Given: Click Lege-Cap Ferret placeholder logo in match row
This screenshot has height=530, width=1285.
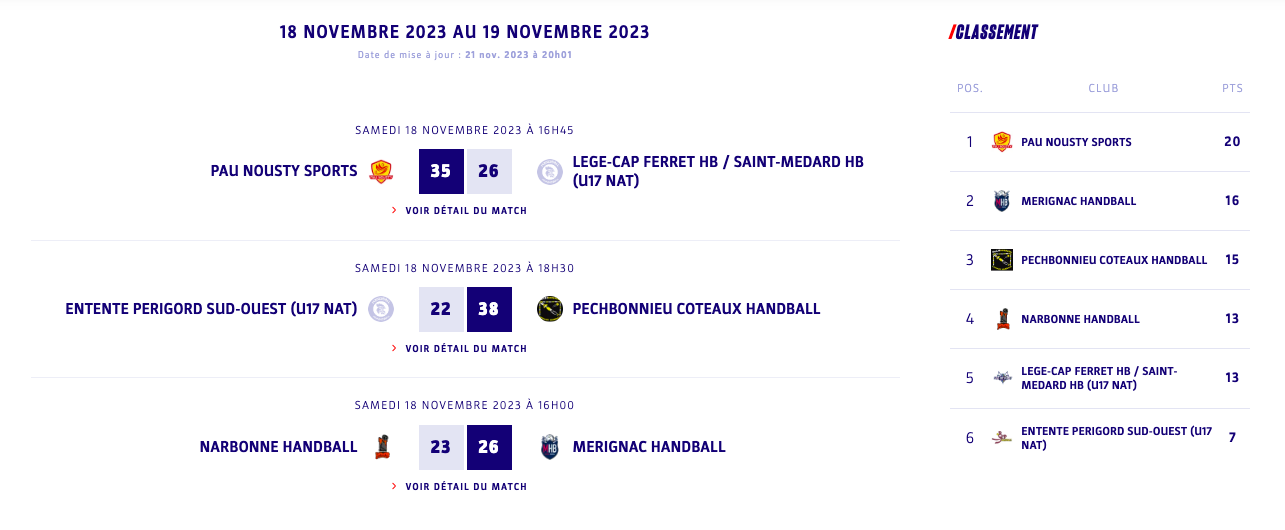Looking at the screenshot, I should coord(549,171).
